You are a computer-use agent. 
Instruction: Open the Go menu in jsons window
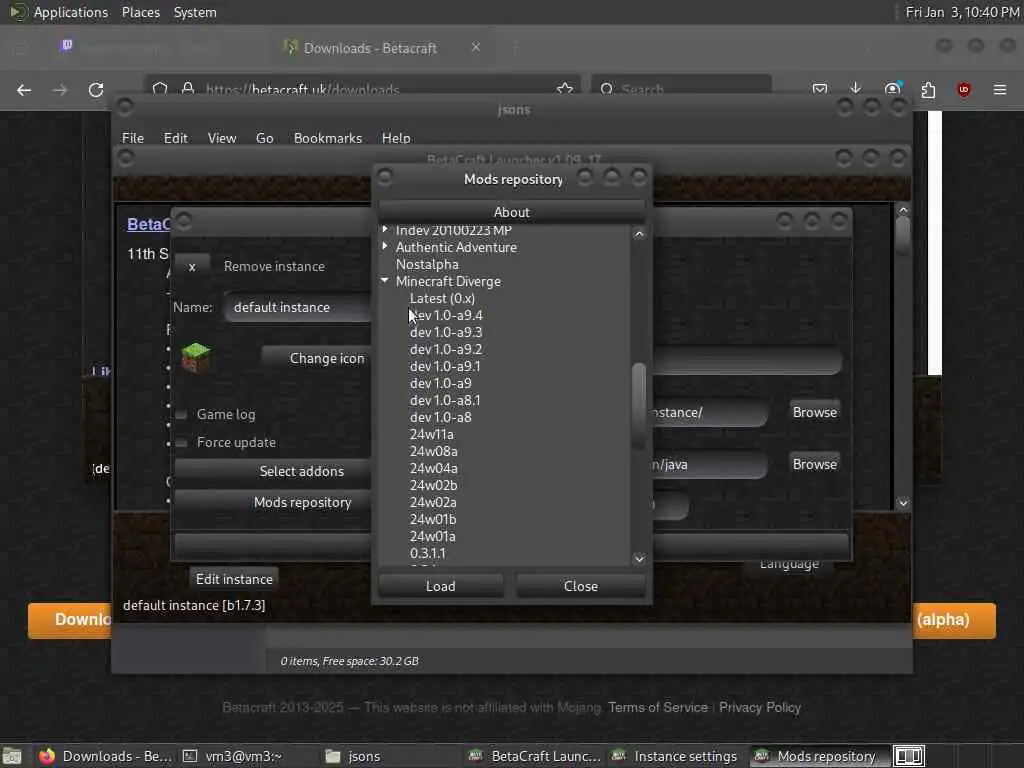pos(264,138)
